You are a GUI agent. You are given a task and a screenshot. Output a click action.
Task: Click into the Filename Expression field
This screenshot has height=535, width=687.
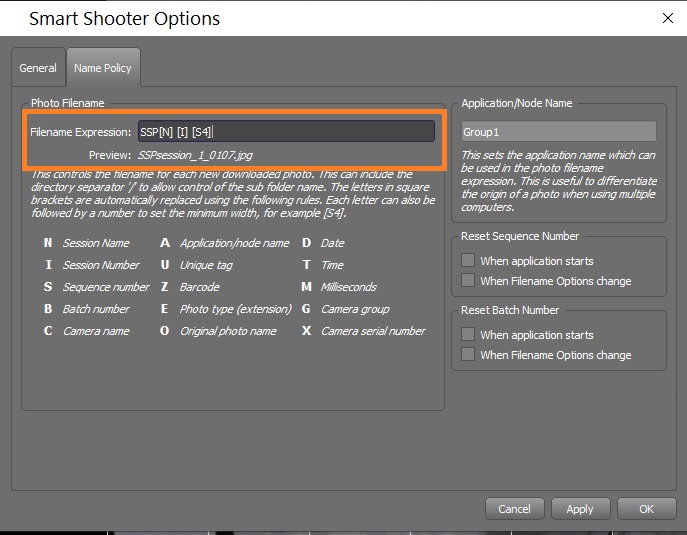tap(286, 131)
